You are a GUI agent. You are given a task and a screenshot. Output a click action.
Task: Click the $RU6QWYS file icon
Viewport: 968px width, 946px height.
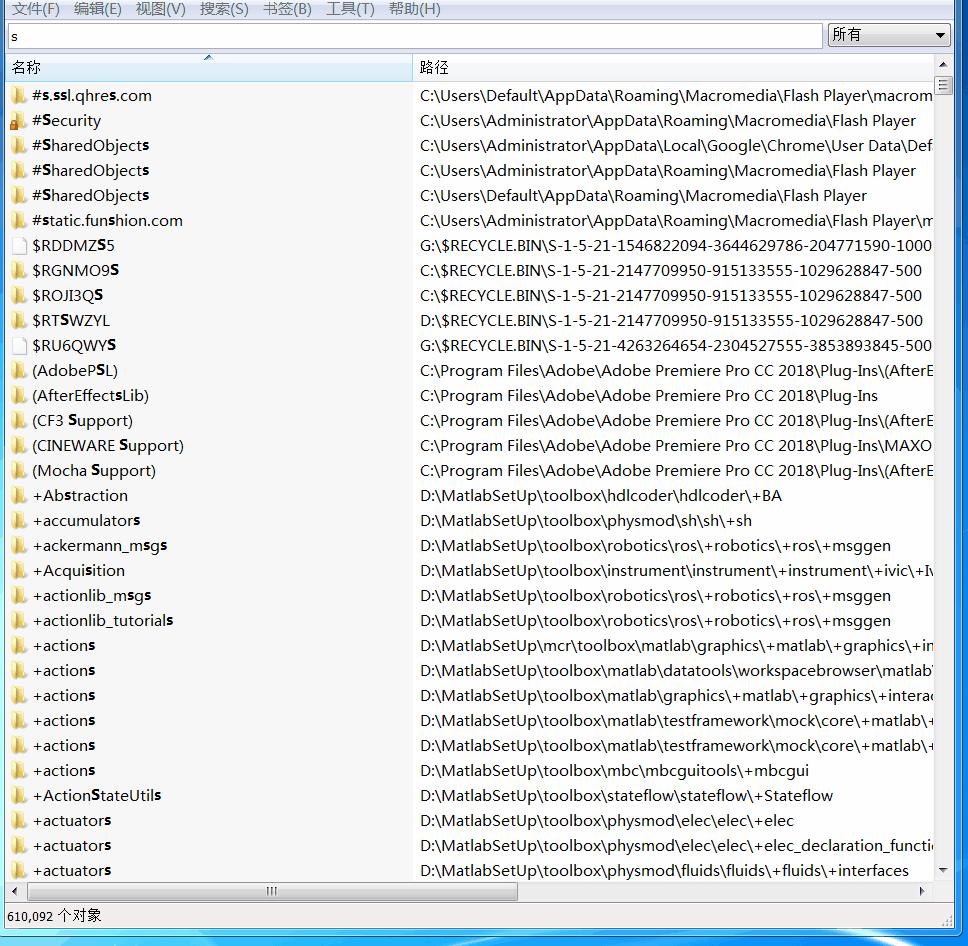click(18, 346)
